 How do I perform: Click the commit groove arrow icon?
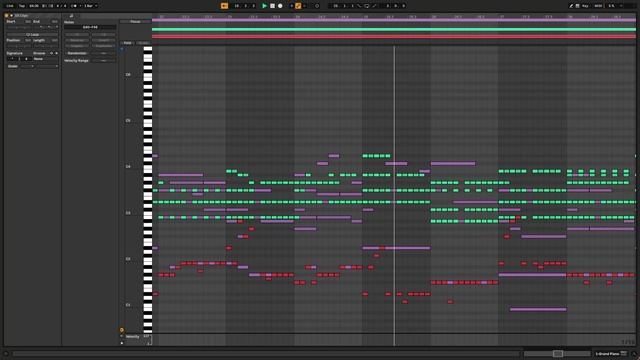click(56, 53)
